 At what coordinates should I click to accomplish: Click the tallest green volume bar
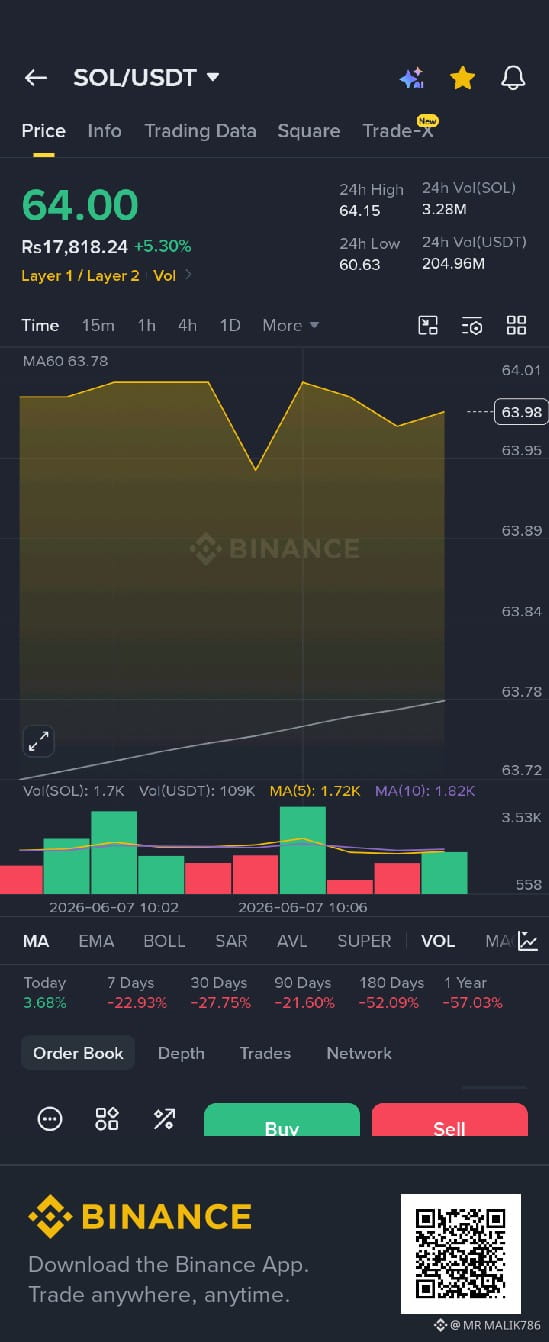coord(303,850)
